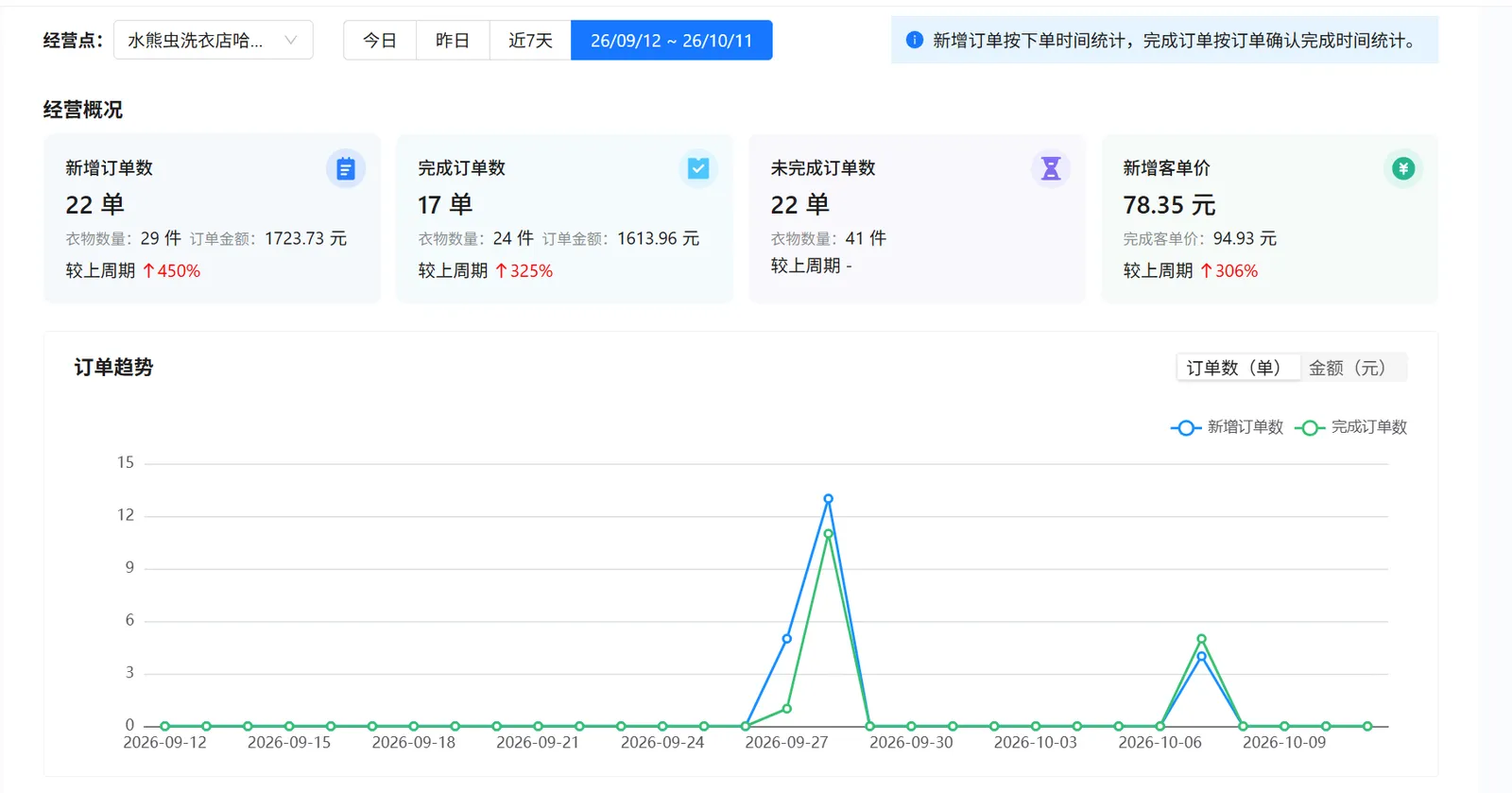Select the 今日 date filter

point(380,41)
